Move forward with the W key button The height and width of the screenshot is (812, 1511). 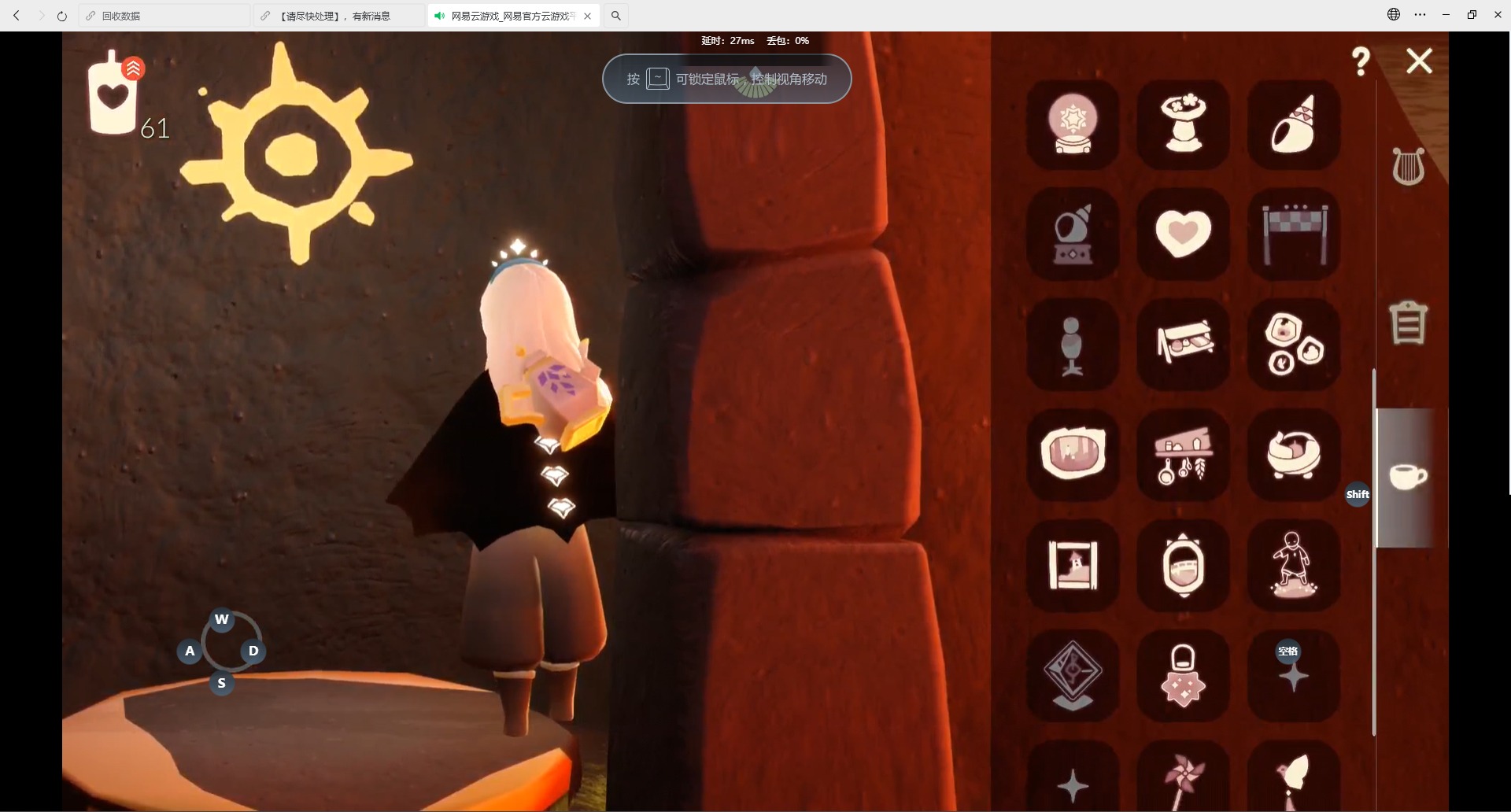coord(222,619)
